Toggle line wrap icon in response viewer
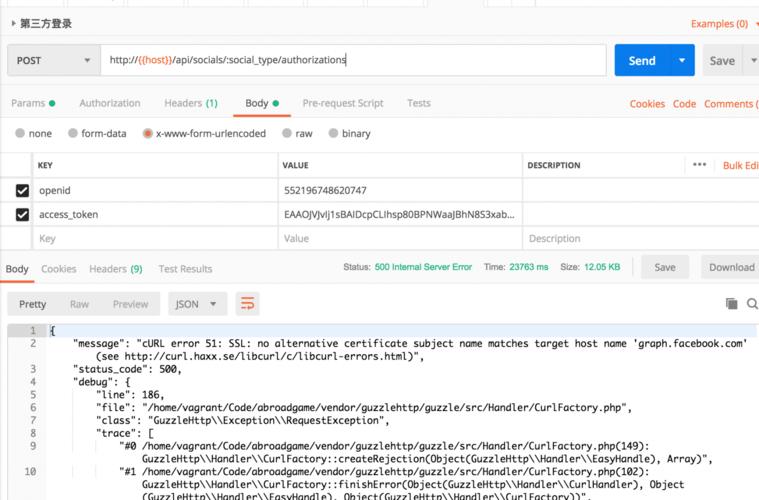Viewport: 759px width, 500px height. 248,303
